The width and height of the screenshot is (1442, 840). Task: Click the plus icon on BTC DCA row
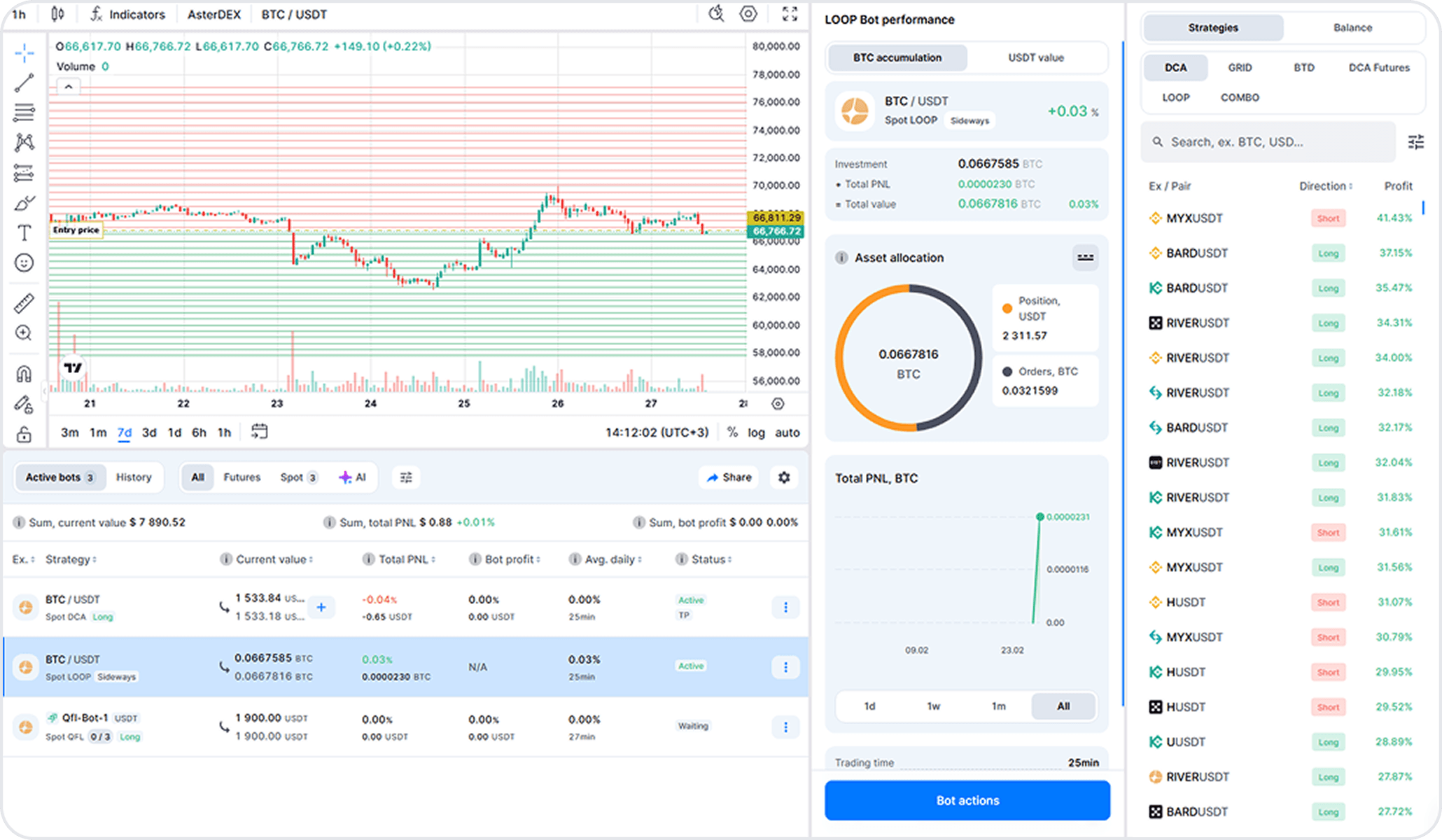click(x=321, y=607)
